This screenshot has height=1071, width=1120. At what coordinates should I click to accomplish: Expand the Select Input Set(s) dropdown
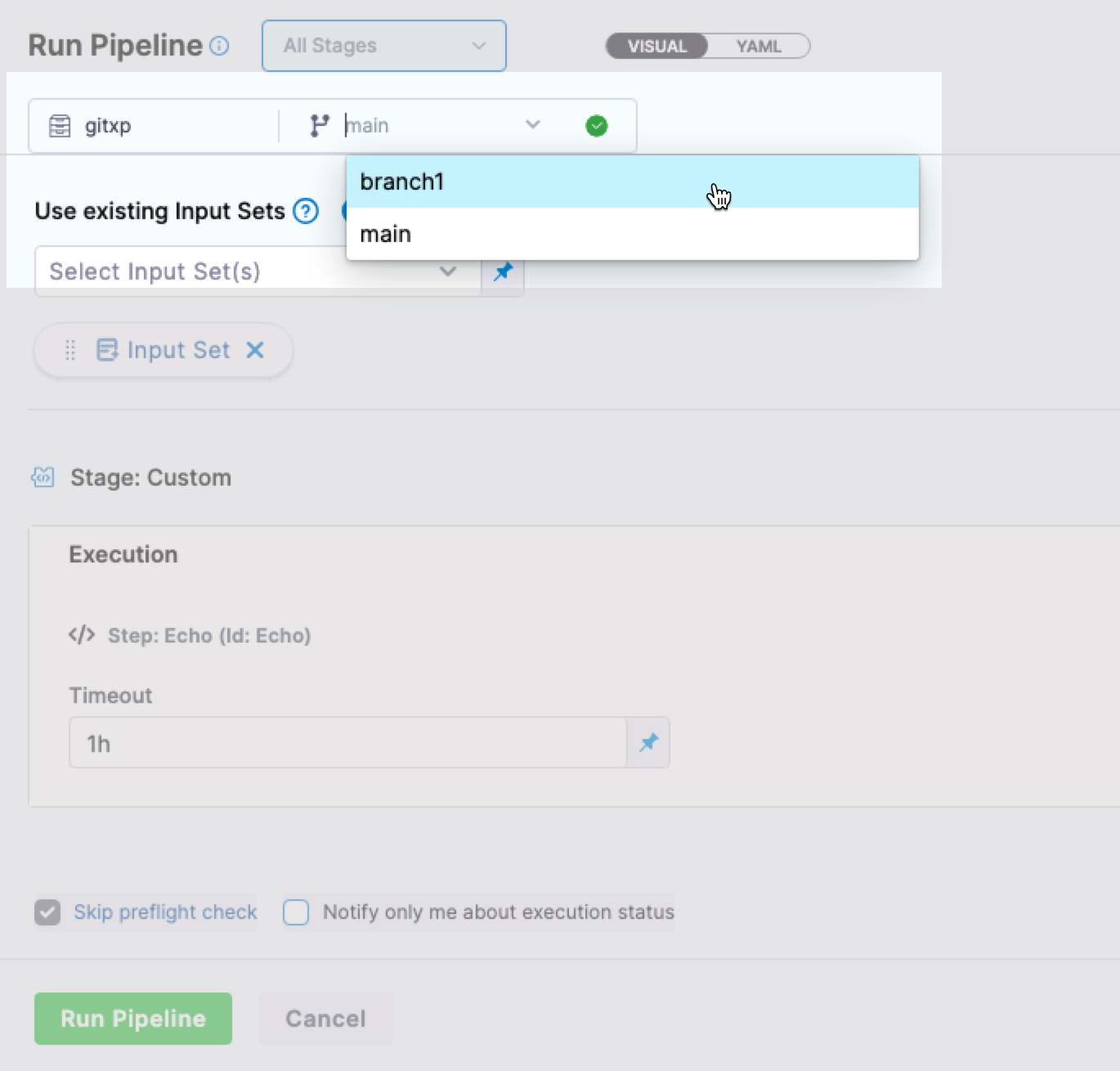pos(447,271)
